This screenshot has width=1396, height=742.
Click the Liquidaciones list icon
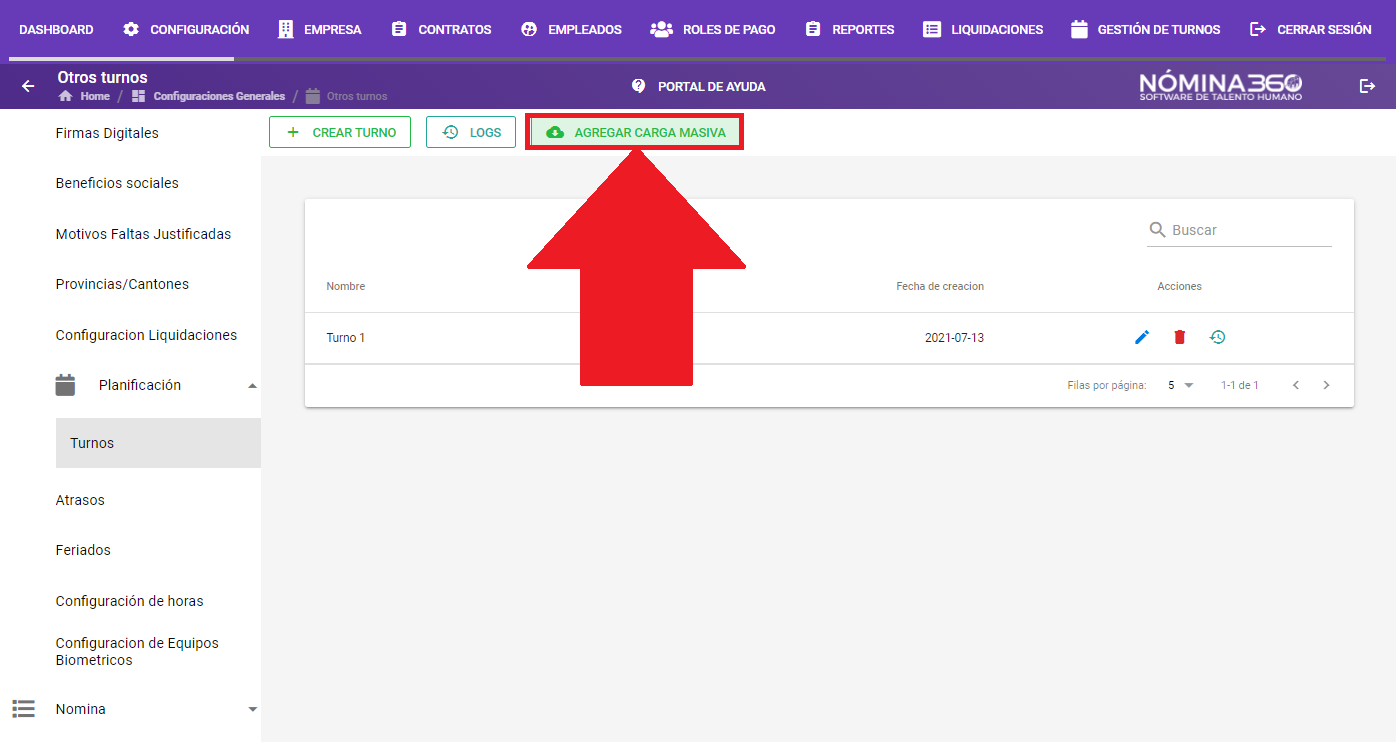tap(932, 29)
